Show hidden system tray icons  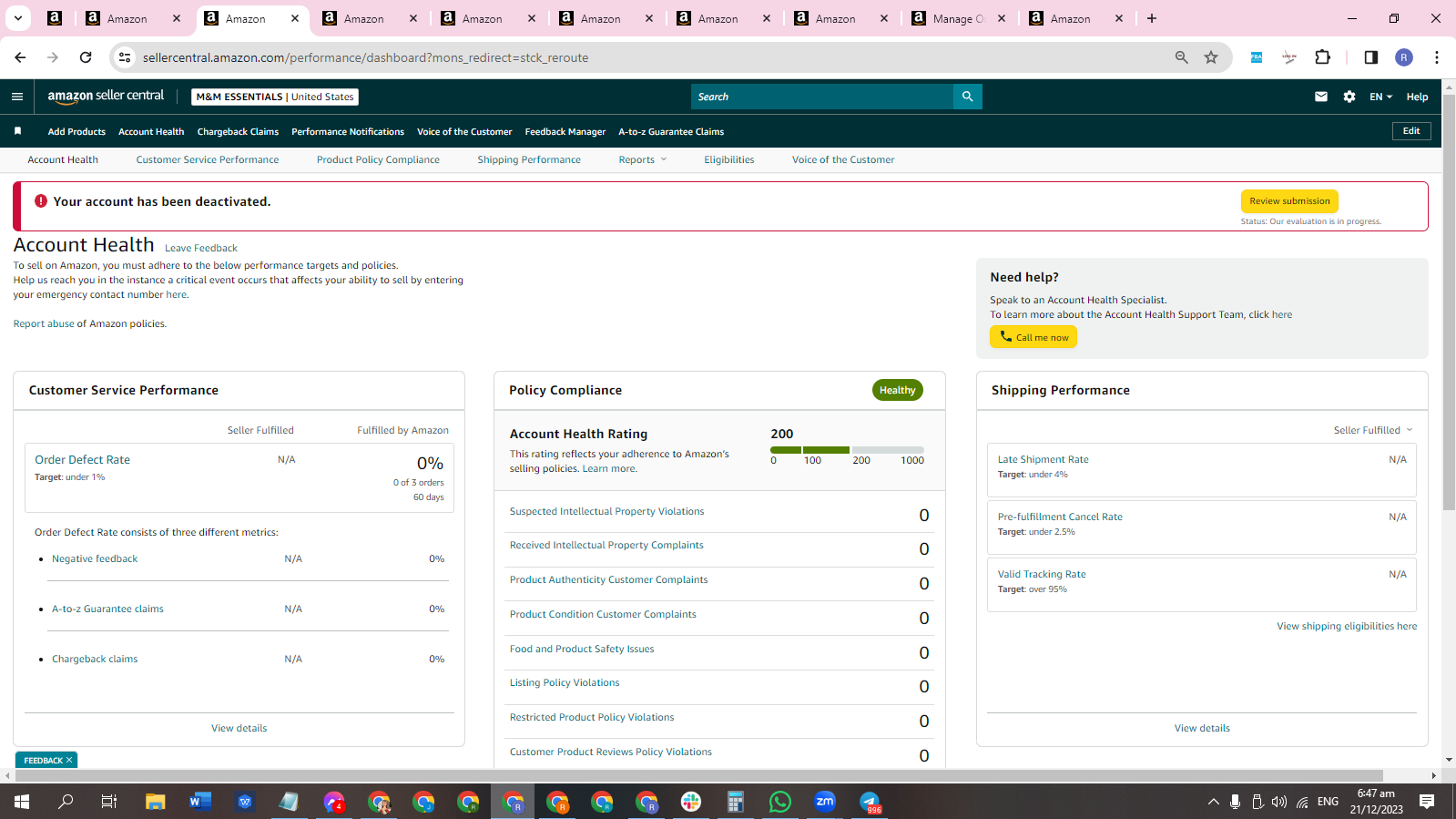pos(1213,802)
